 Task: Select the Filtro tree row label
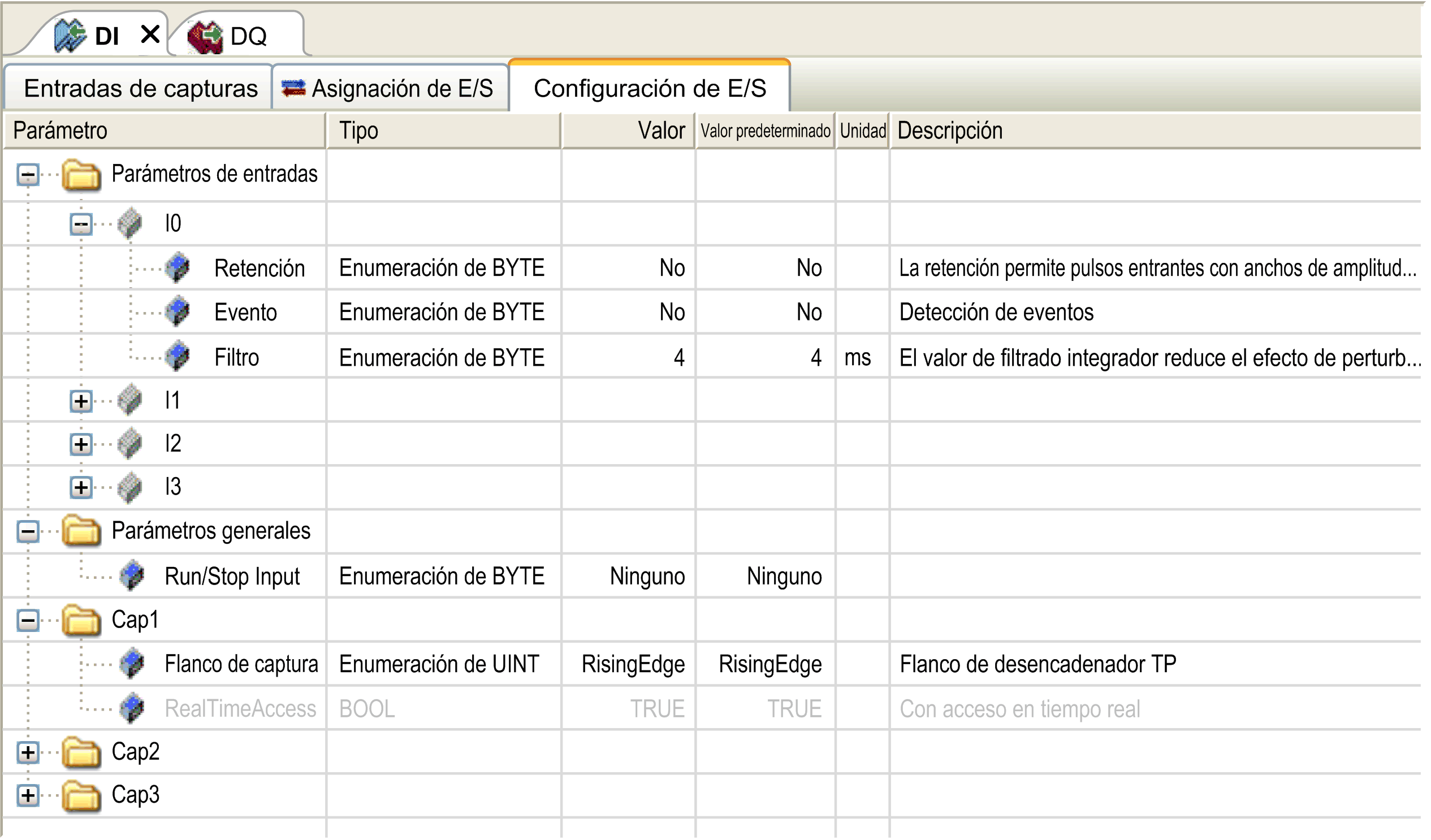point(236,358)
